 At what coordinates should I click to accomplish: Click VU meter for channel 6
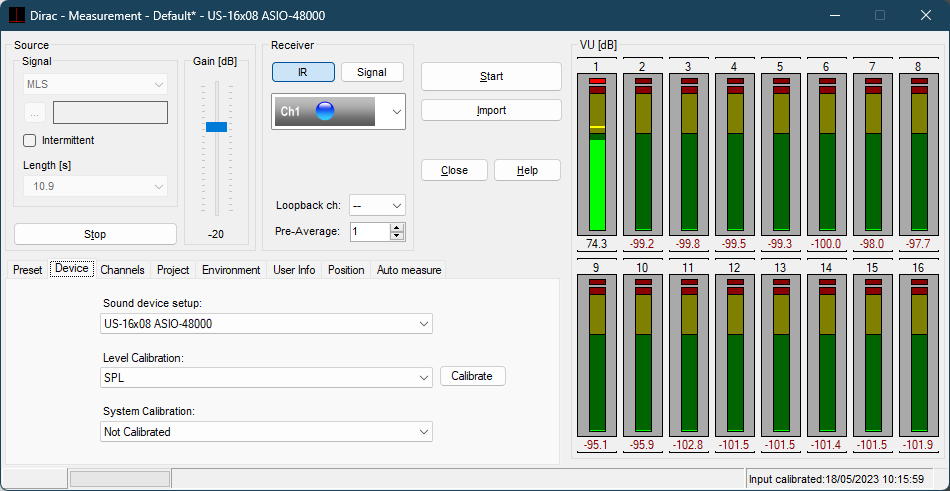(x=827, y=154)
